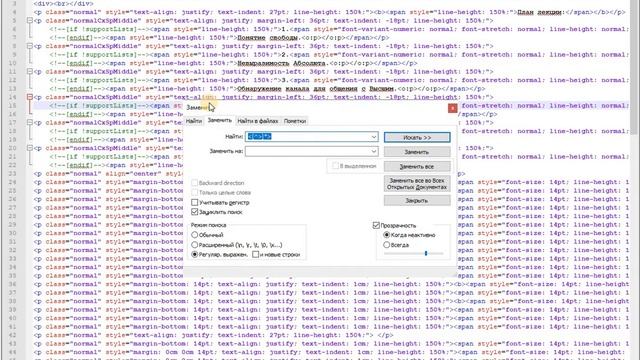Click the text 'Понятие свободы' in the code
Viewport: 640px width, 360px height.
(267, 38)
